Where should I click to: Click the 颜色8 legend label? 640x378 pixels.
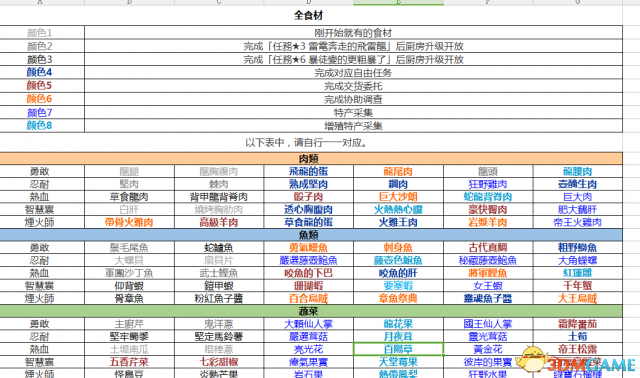click(40, 125)
